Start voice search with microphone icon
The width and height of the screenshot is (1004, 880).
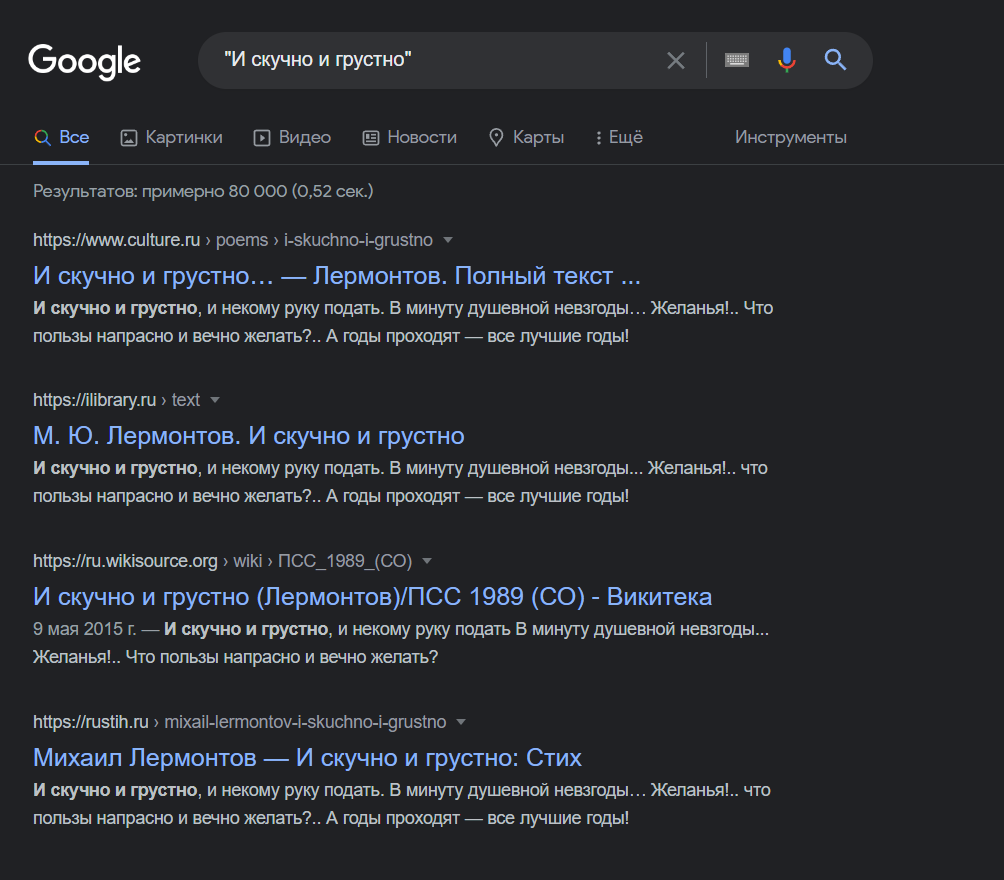[786, 60]
